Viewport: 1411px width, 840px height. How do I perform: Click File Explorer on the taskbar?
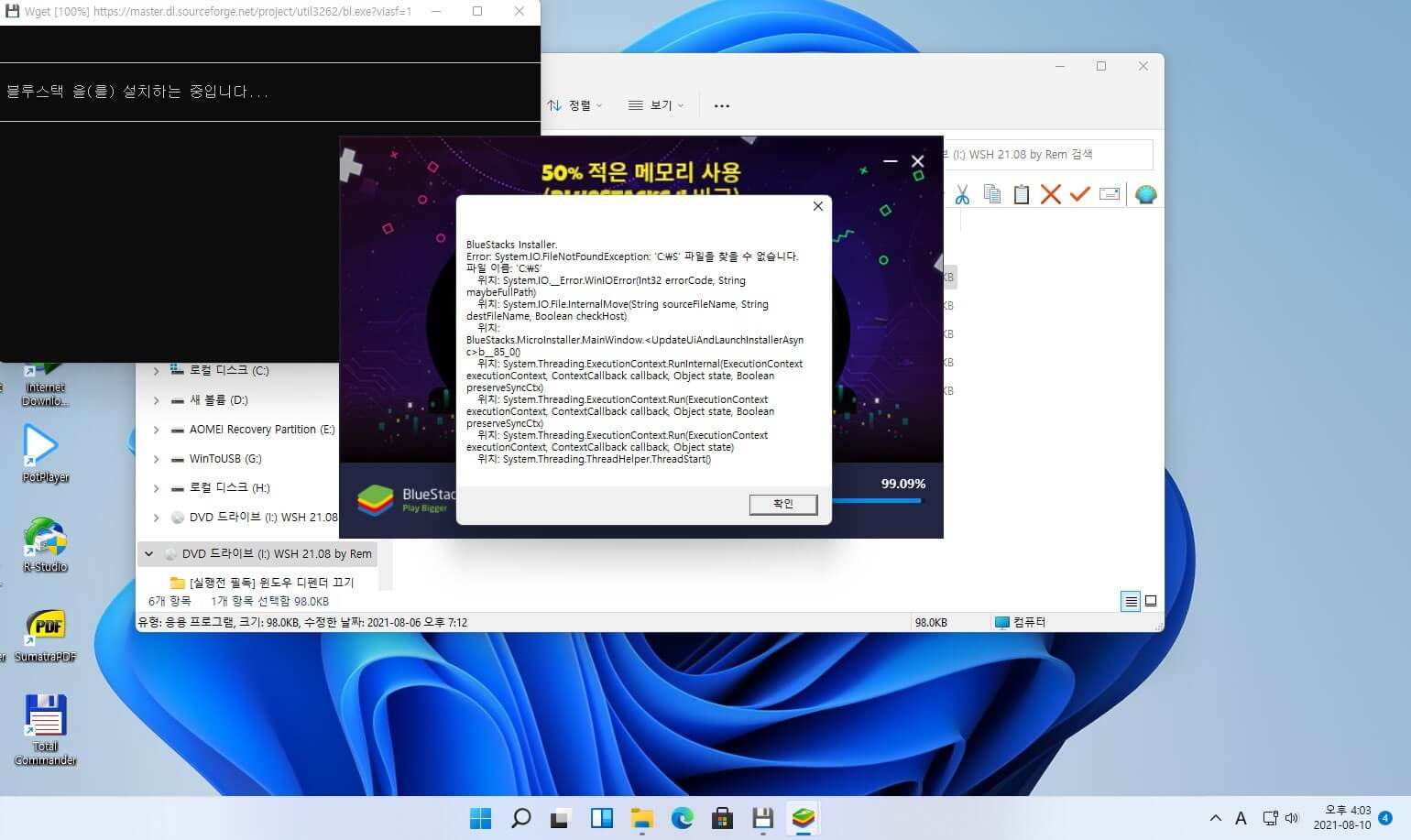click(641, 818)
